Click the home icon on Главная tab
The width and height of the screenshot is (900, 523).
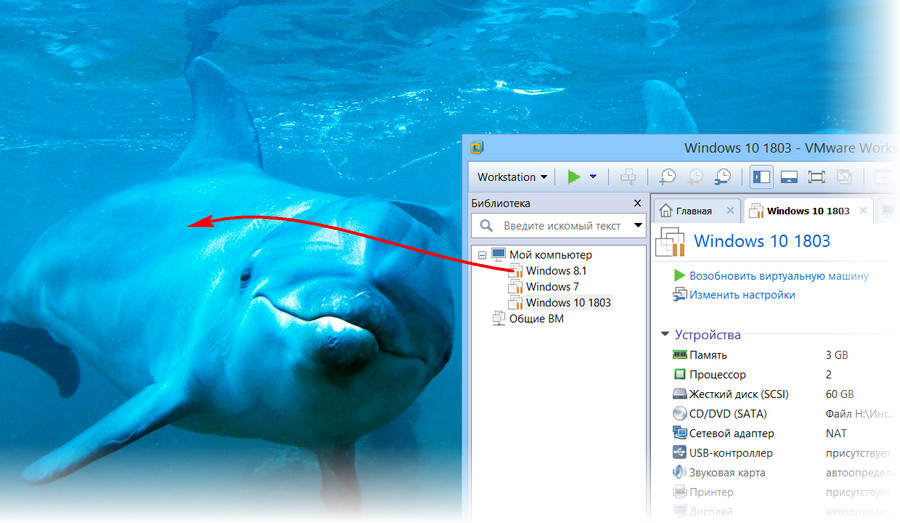click(x=666, y=211)
